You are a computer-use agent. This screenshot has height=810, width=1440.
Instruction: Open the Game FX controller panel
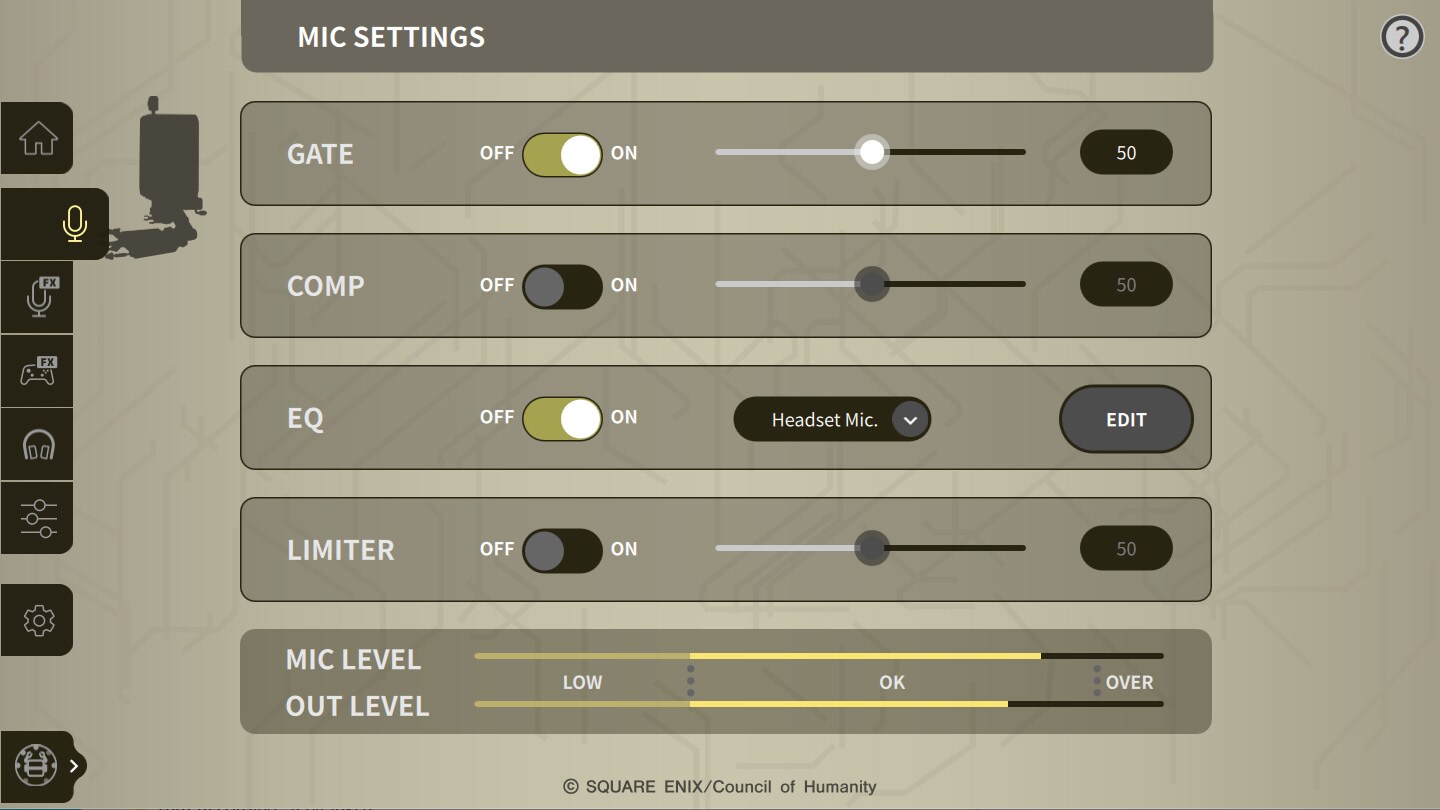[x=37, y=370]
